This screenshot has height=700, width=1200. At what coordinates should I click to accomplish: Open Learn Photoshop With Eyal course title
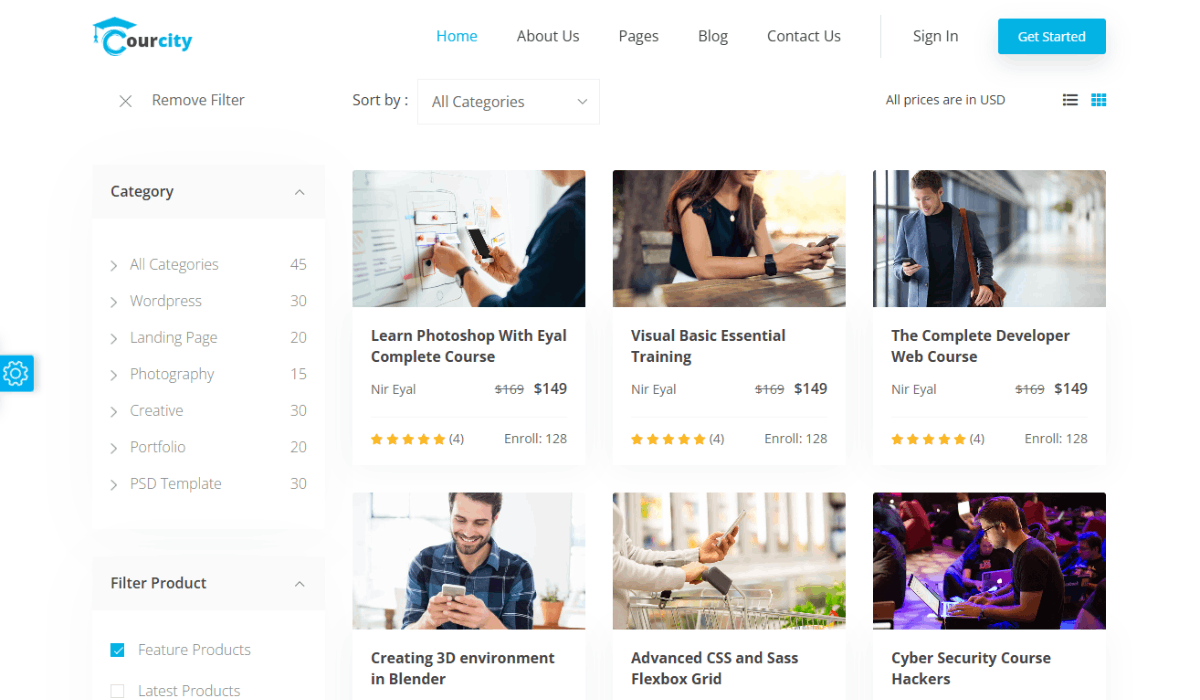[469, 346]
